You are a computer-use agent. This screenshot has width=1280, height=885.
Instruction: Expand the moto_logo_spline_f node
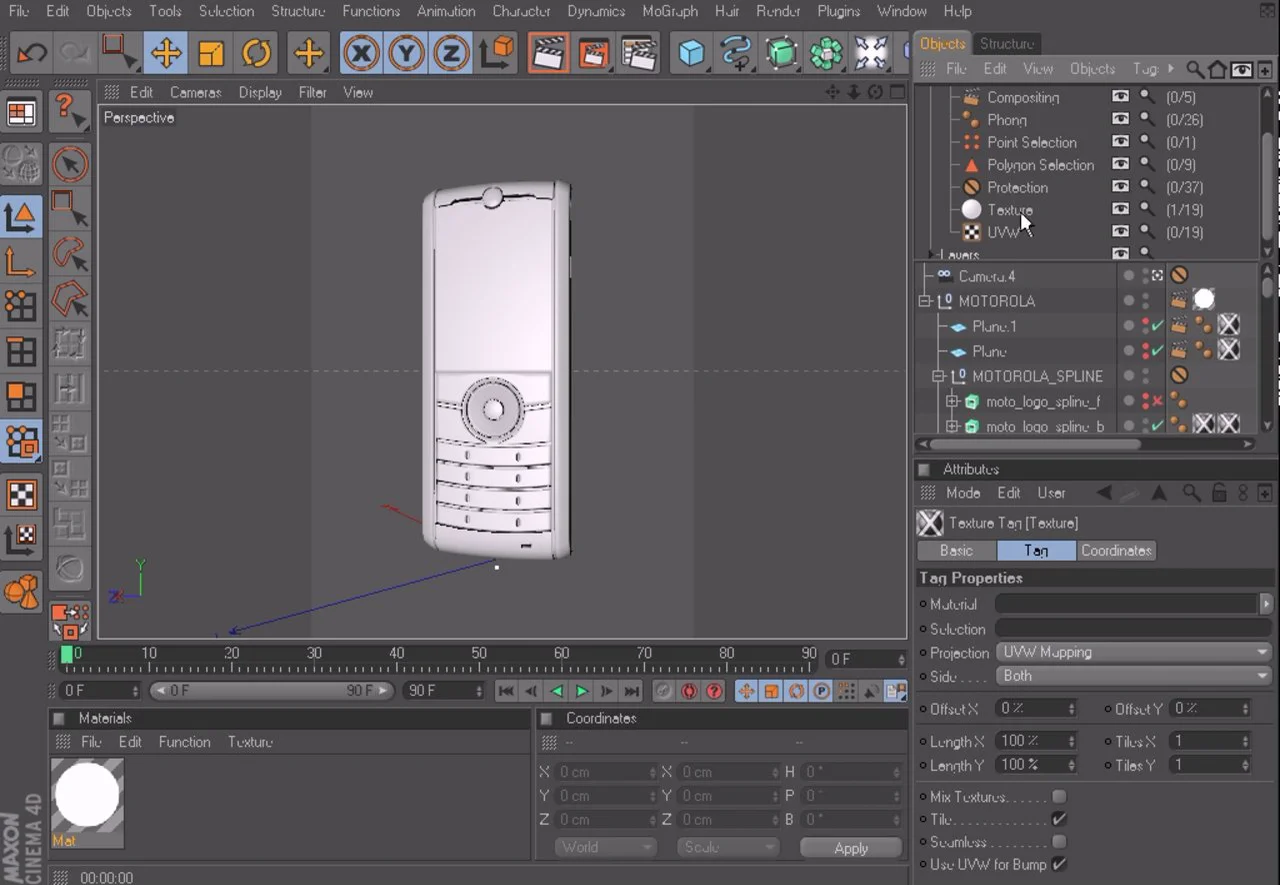click(x=952, y=401)
